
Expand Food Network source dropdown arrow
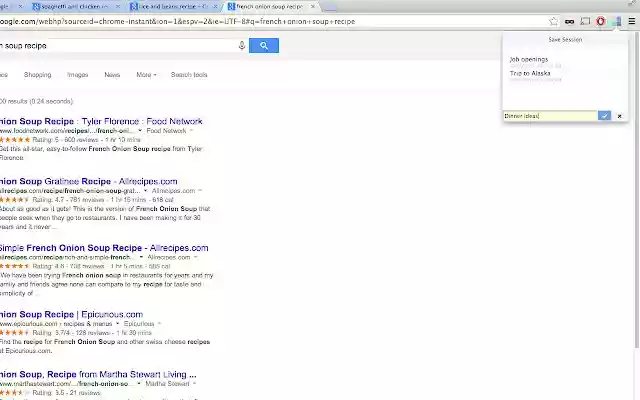click(x=191, y=131)
